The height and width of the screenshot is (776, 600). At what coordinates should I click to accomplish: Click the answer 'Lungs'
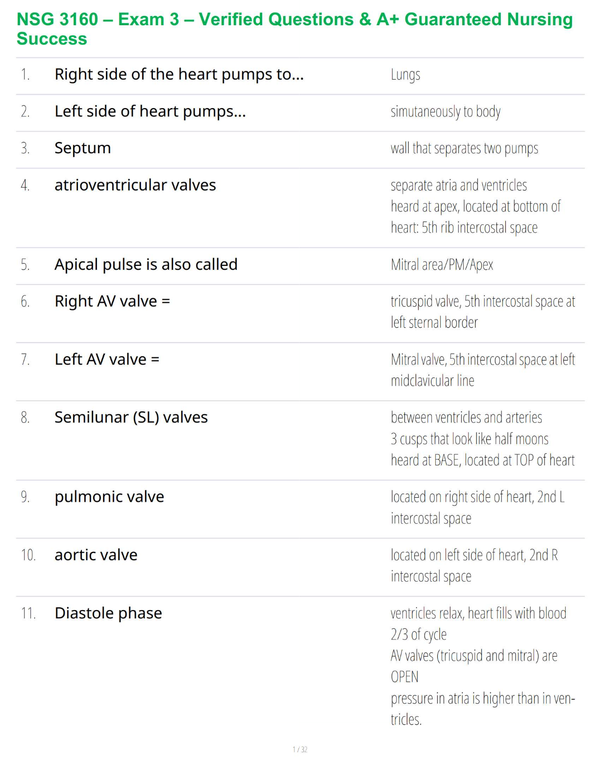point(405,75)
